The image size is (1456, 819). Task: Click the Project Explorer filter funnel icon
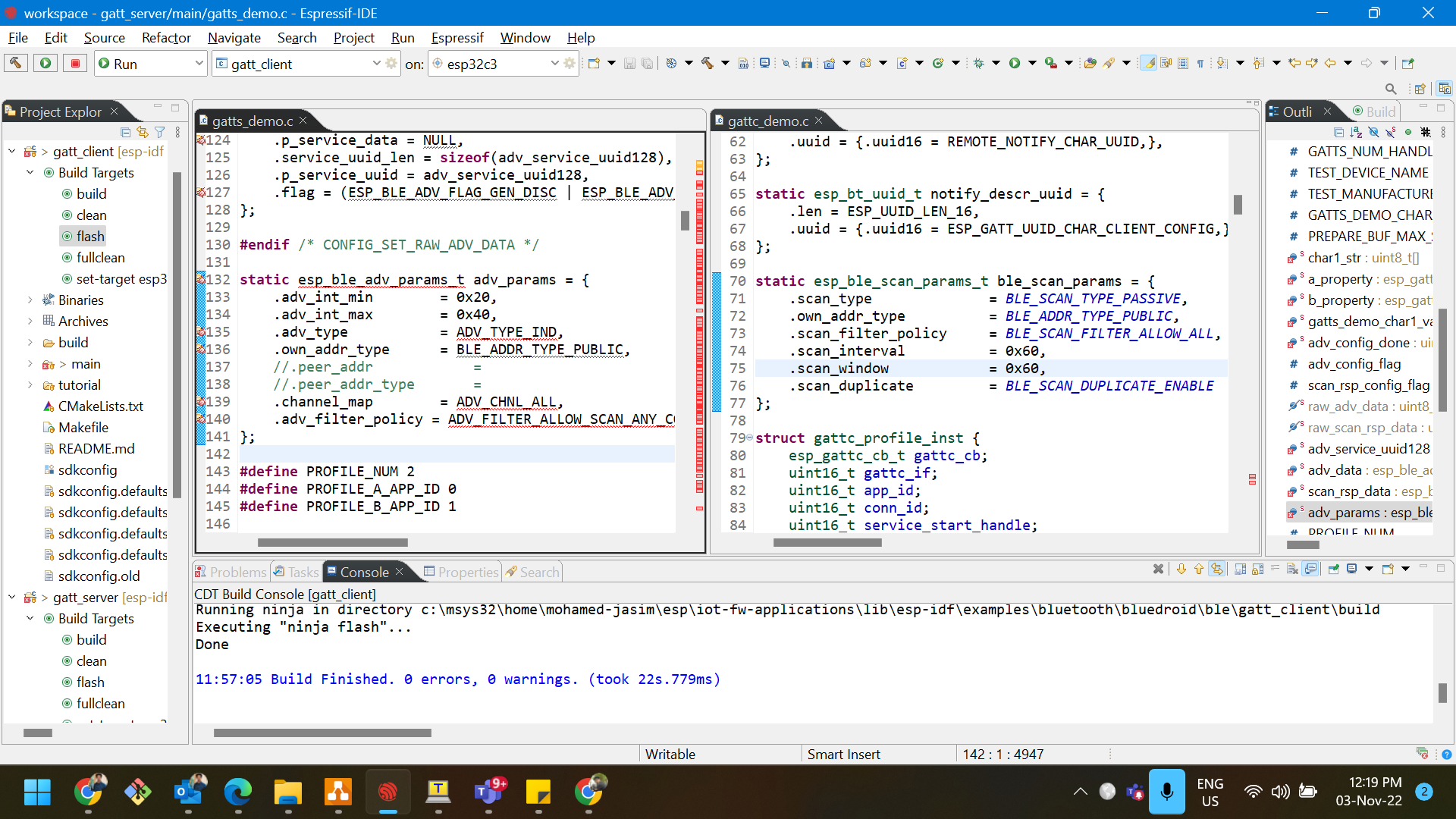click(160, 132)
